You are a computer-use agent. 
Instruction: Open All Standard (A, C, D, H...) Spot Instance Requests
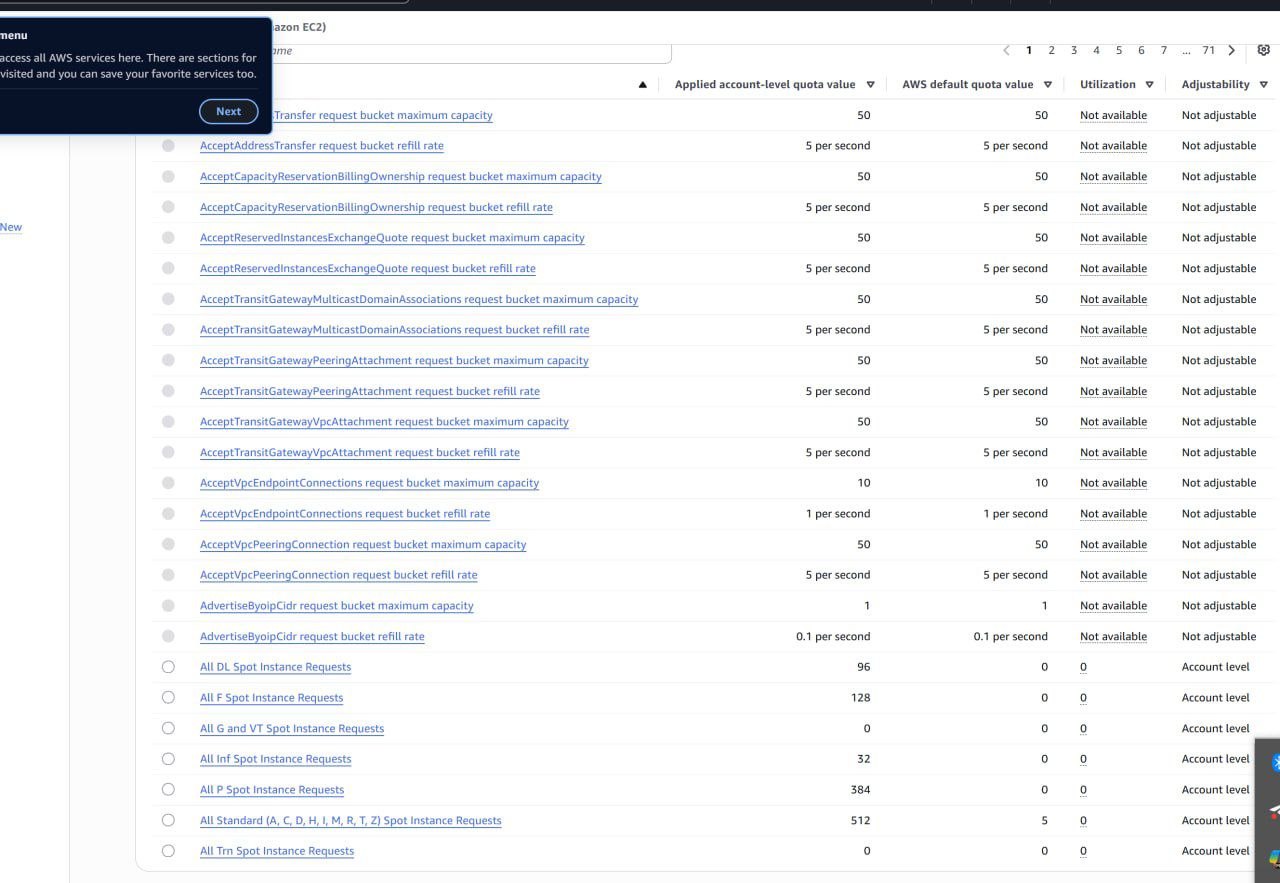pos(351,820)
